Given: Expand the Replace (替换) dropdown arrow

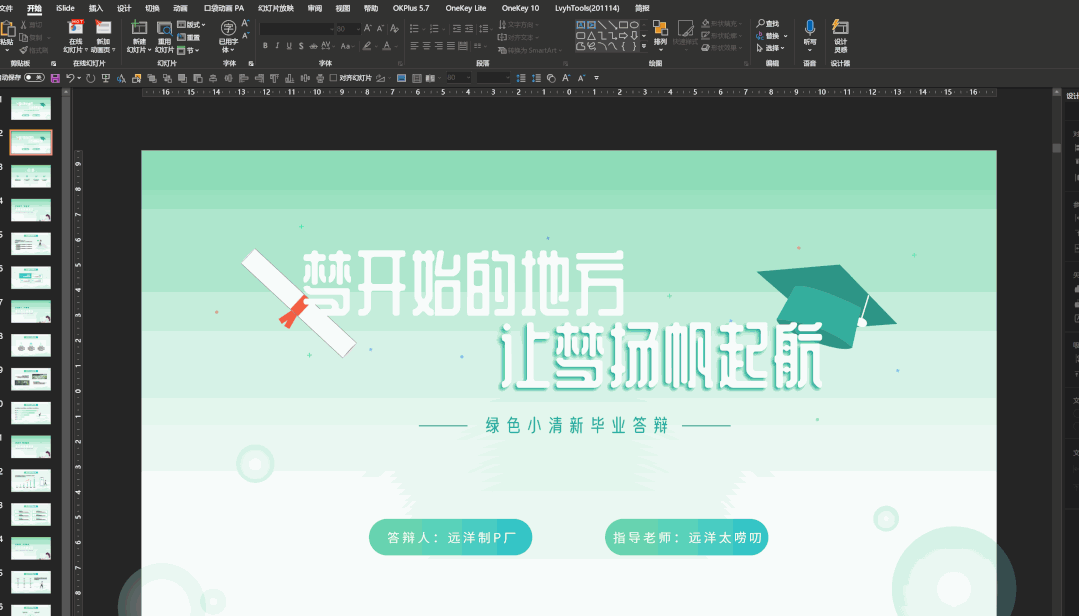Looking at the screenshot, I should (785, 36).
